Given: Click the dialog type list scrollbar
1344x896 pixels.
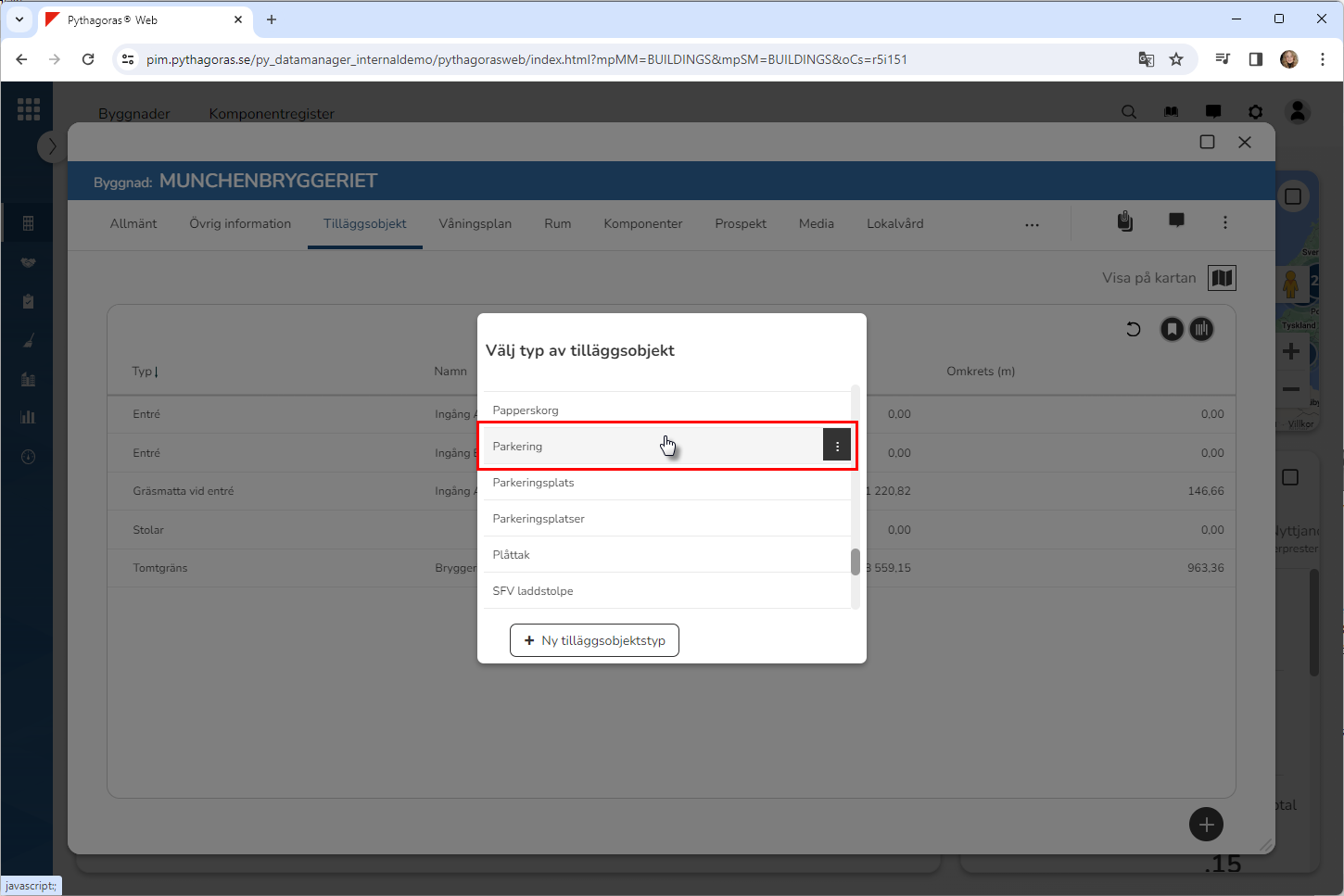Looking at the screenshot, I should 855,562.
